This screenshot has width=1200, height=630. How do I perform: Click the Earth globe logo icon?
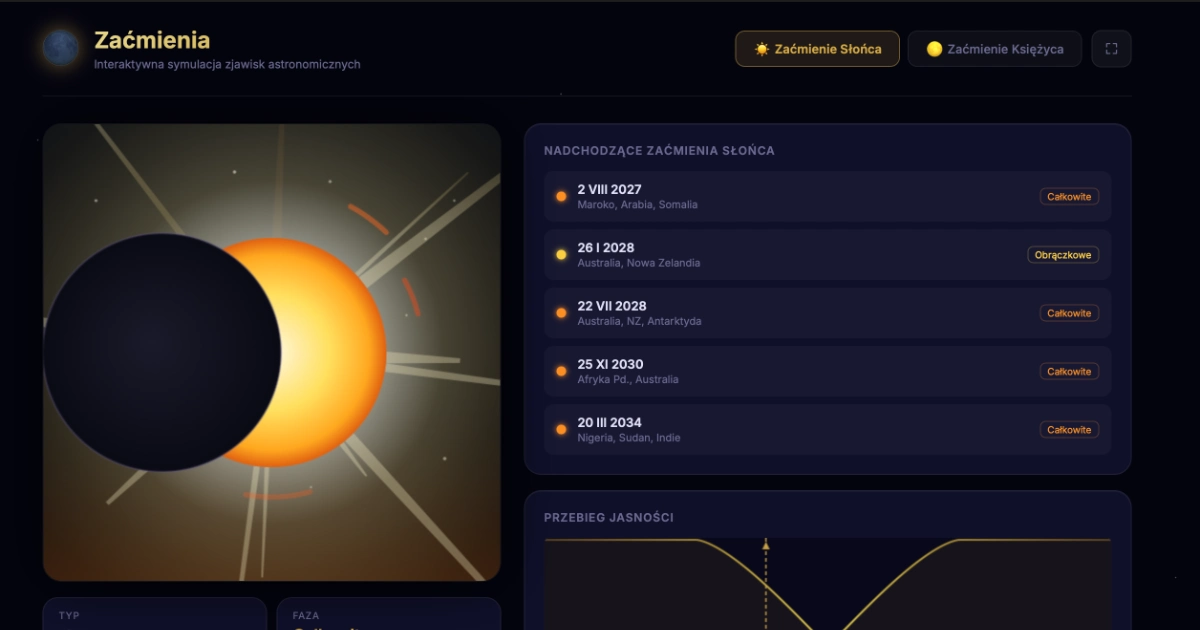[x=61, y=48]
